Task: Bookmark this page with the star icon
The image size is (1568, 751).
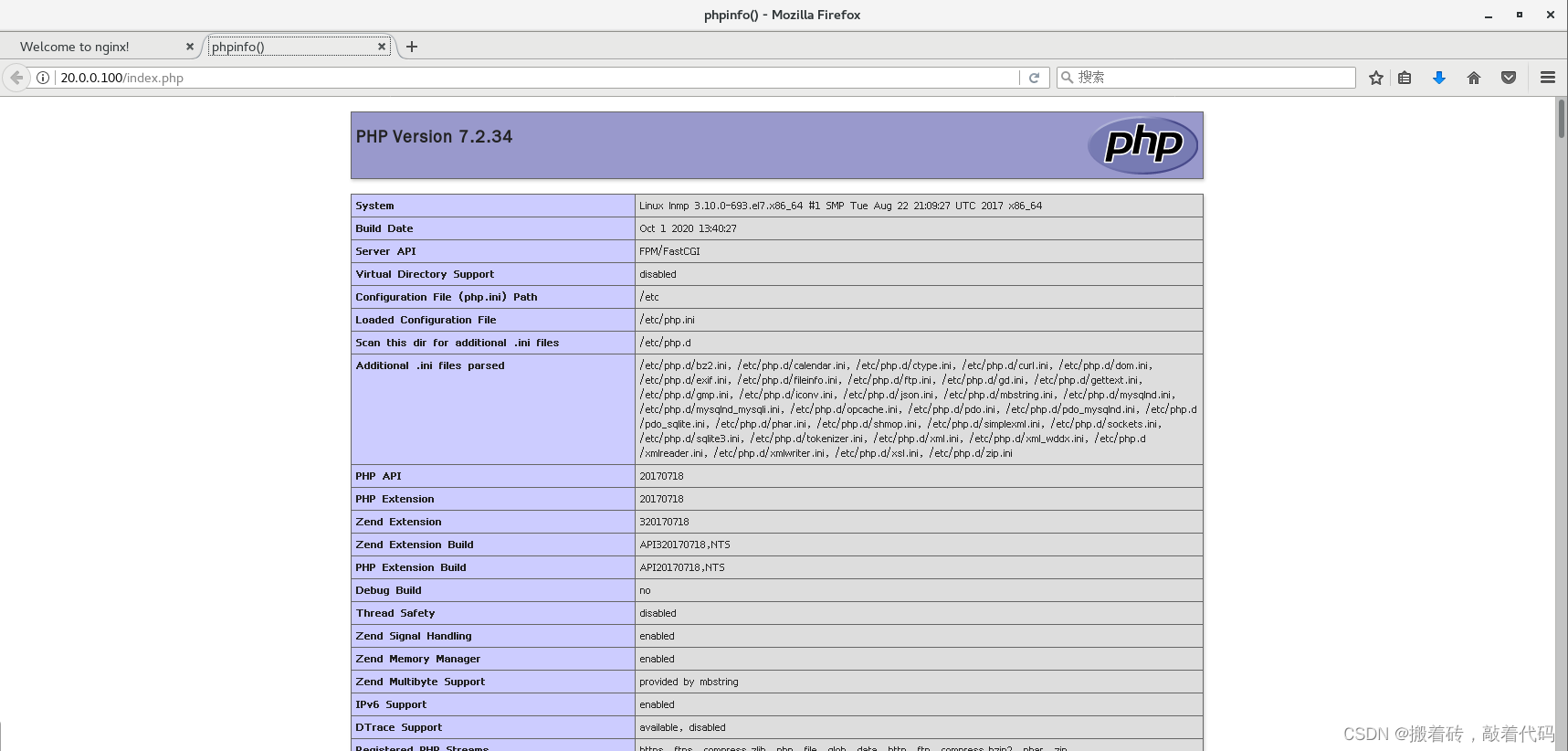Action: 1376,78
